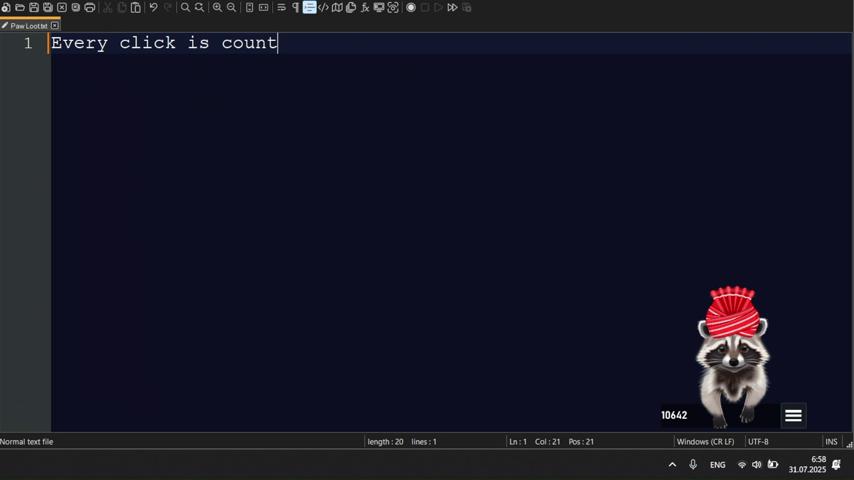Click the Undo arrow icon

coord(153,7)
